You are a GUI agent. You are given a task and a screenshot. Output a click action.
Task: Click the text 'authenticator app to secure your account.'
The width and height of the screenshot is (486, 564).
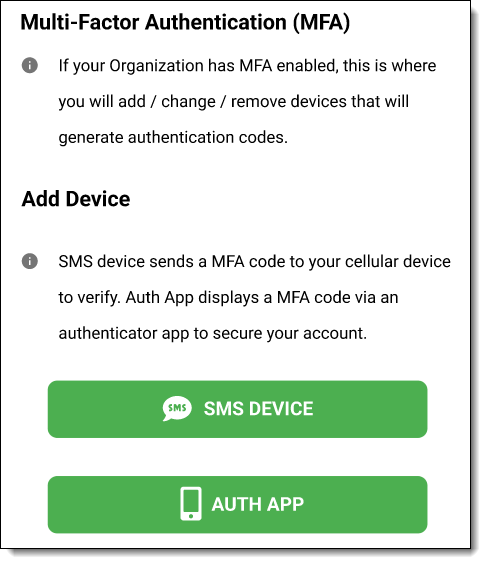(213, 334)
